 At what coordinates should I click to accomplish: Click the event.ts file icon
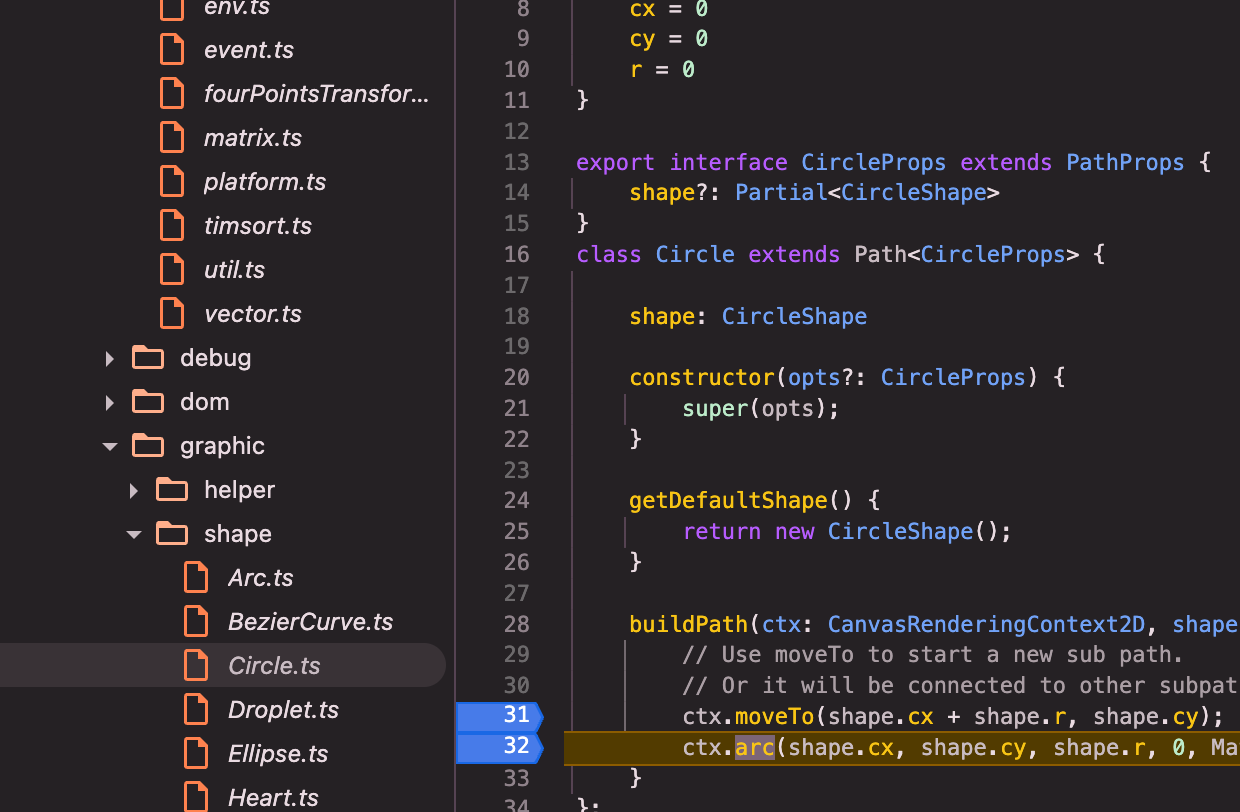point(172,50)
